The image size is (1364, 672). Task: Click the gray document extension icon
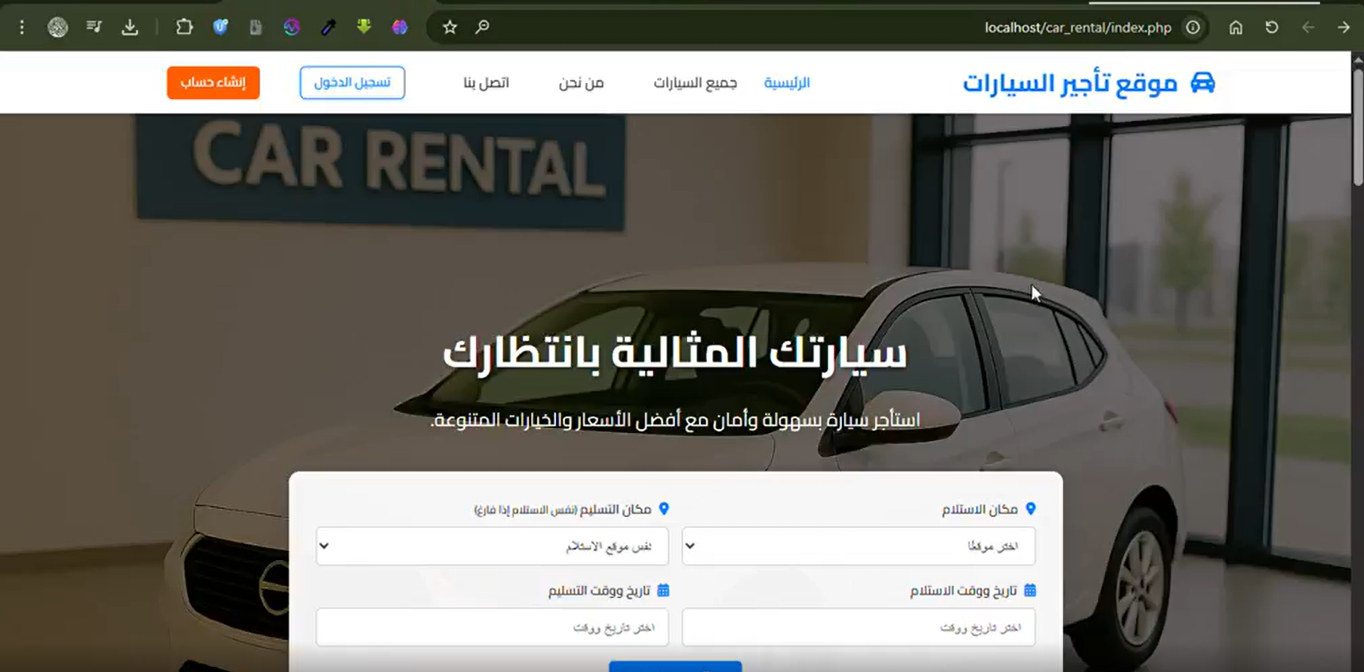(x=256, y=28)
